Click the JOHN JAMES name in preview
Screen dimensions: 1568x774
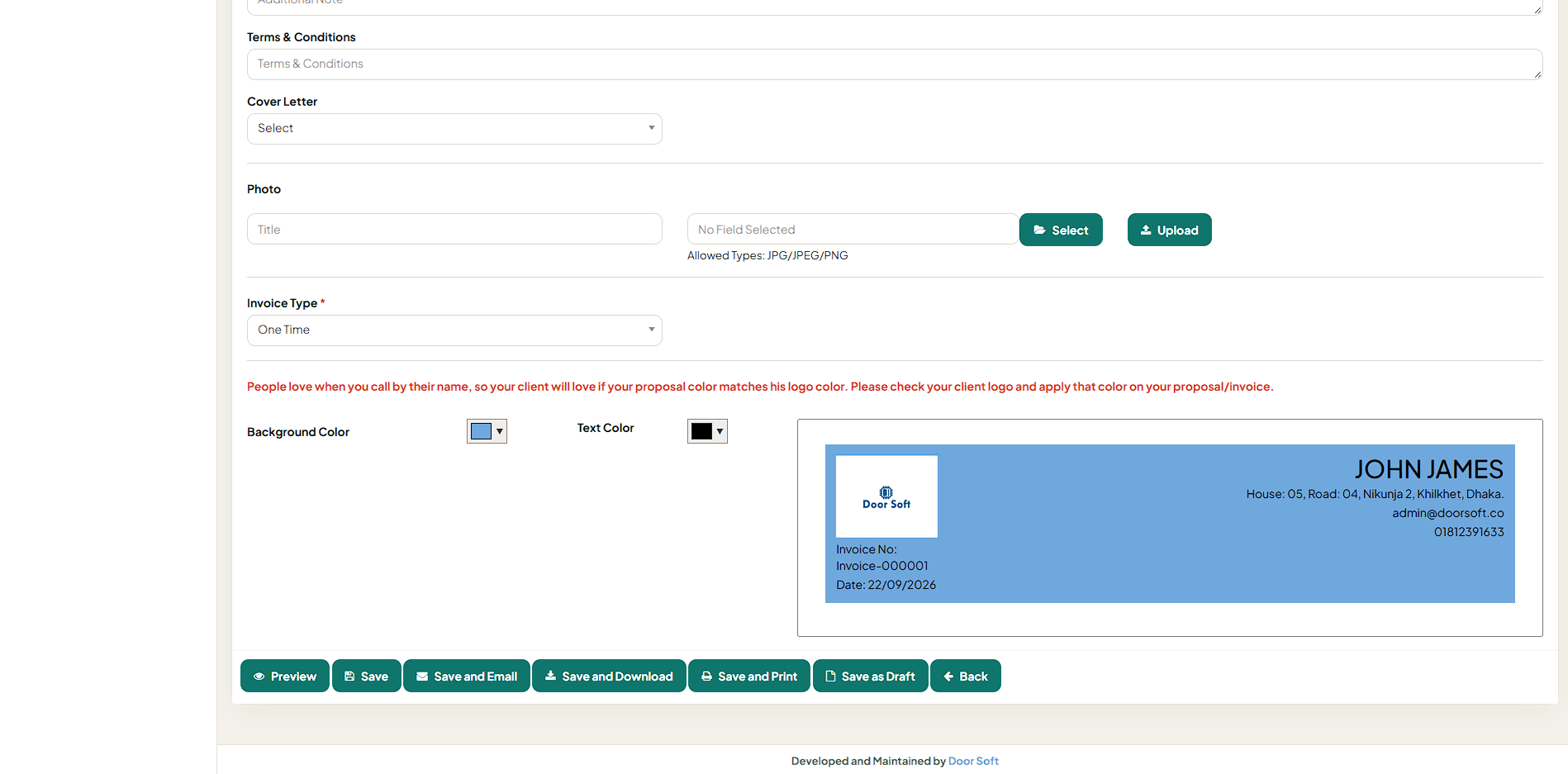[1428, 469]
